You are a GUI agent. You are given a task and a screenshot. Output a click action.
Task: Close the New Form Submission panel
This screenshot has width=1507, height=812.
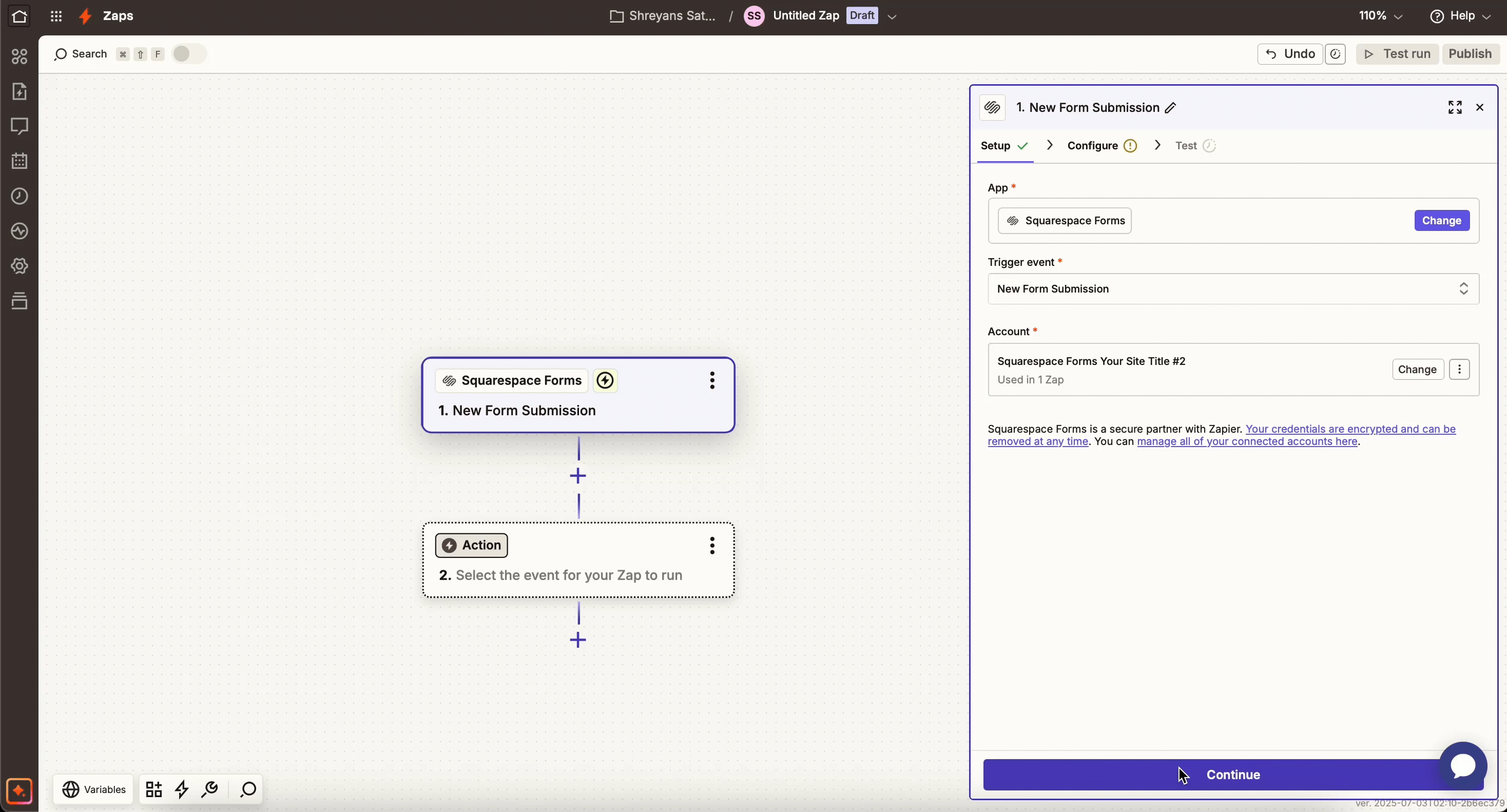[1480, 108]
